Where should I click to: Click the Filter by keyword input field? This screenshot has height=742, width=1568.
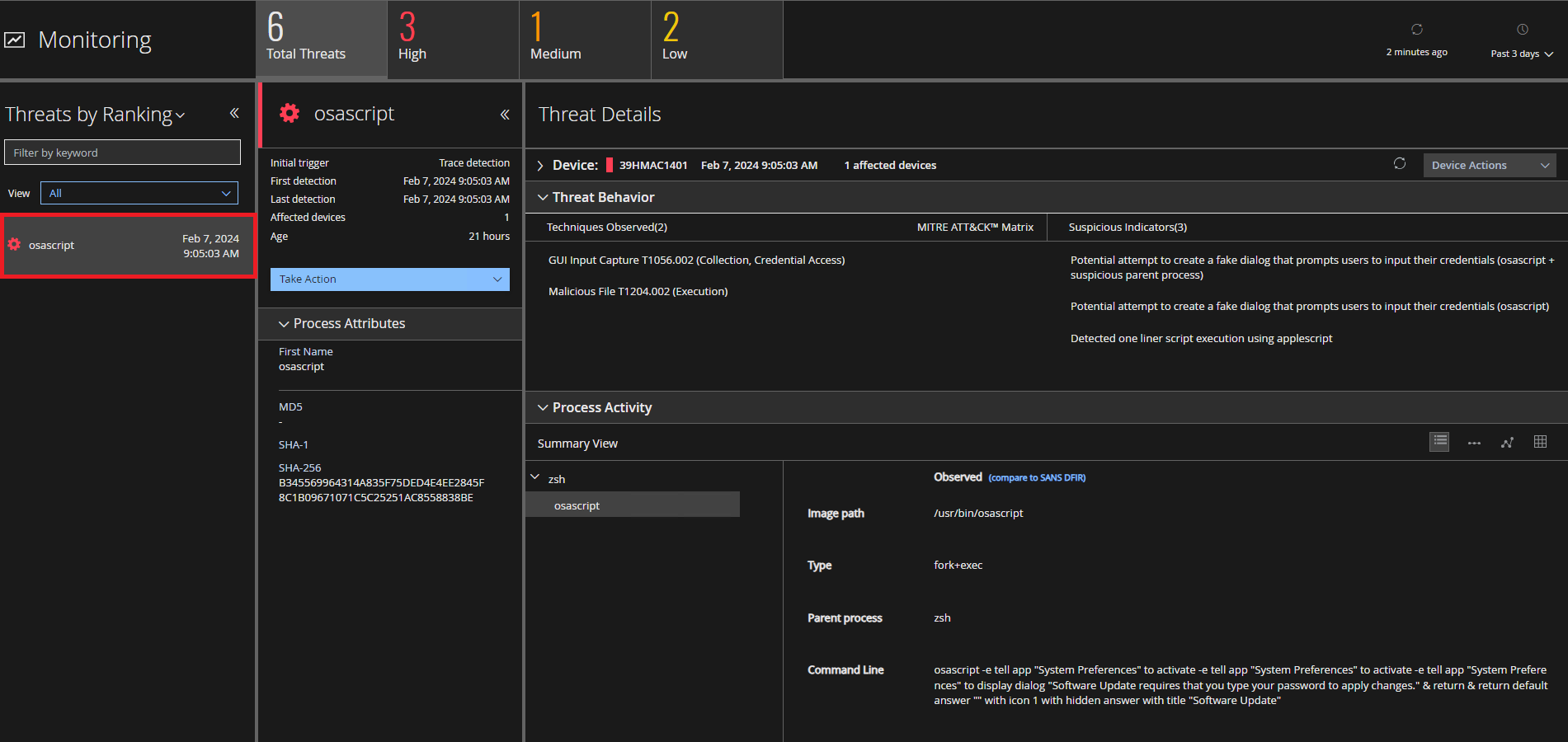(122, 153)
